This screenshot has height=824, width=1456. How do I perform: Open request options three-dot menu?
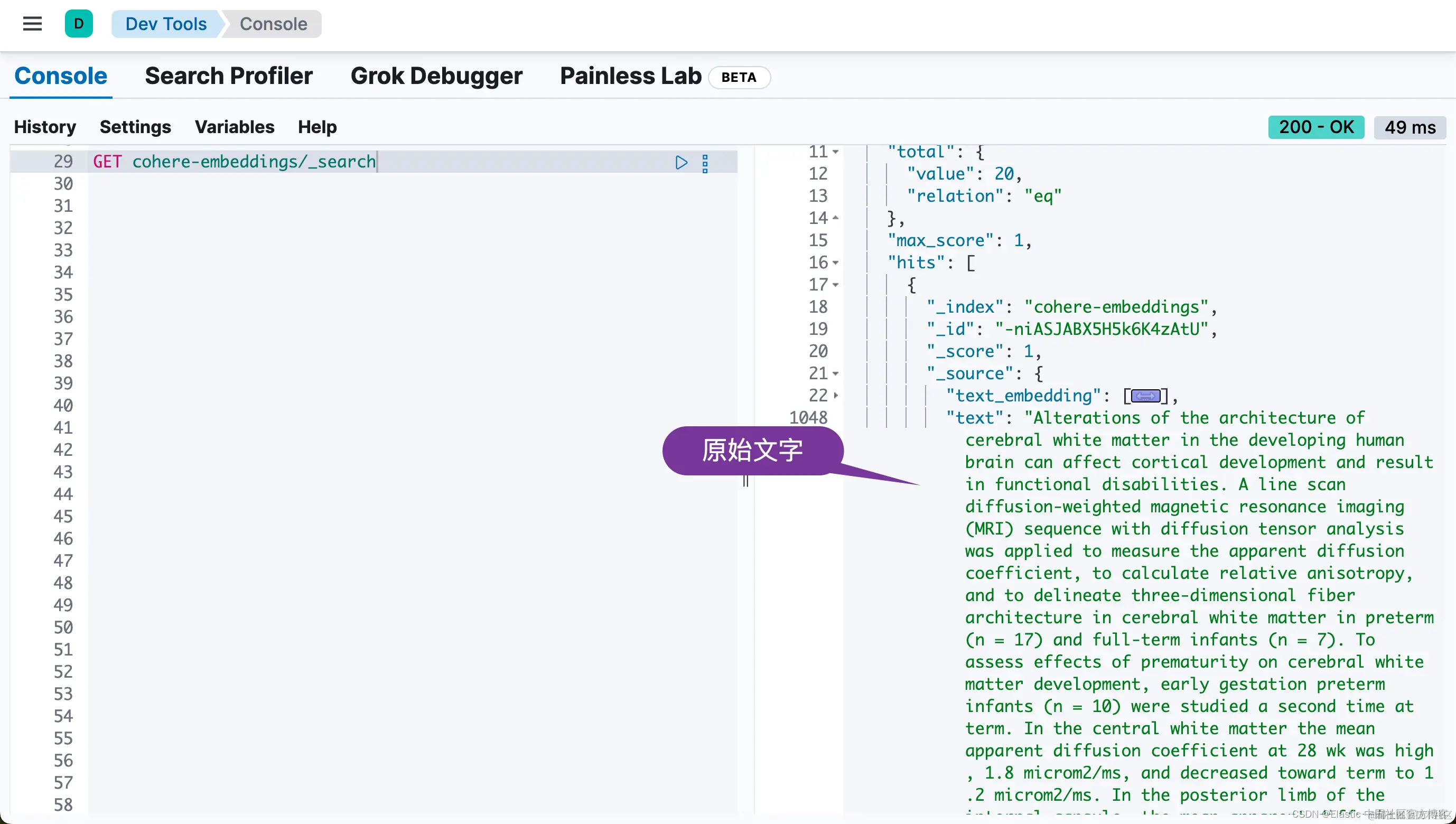pos(705,164)
